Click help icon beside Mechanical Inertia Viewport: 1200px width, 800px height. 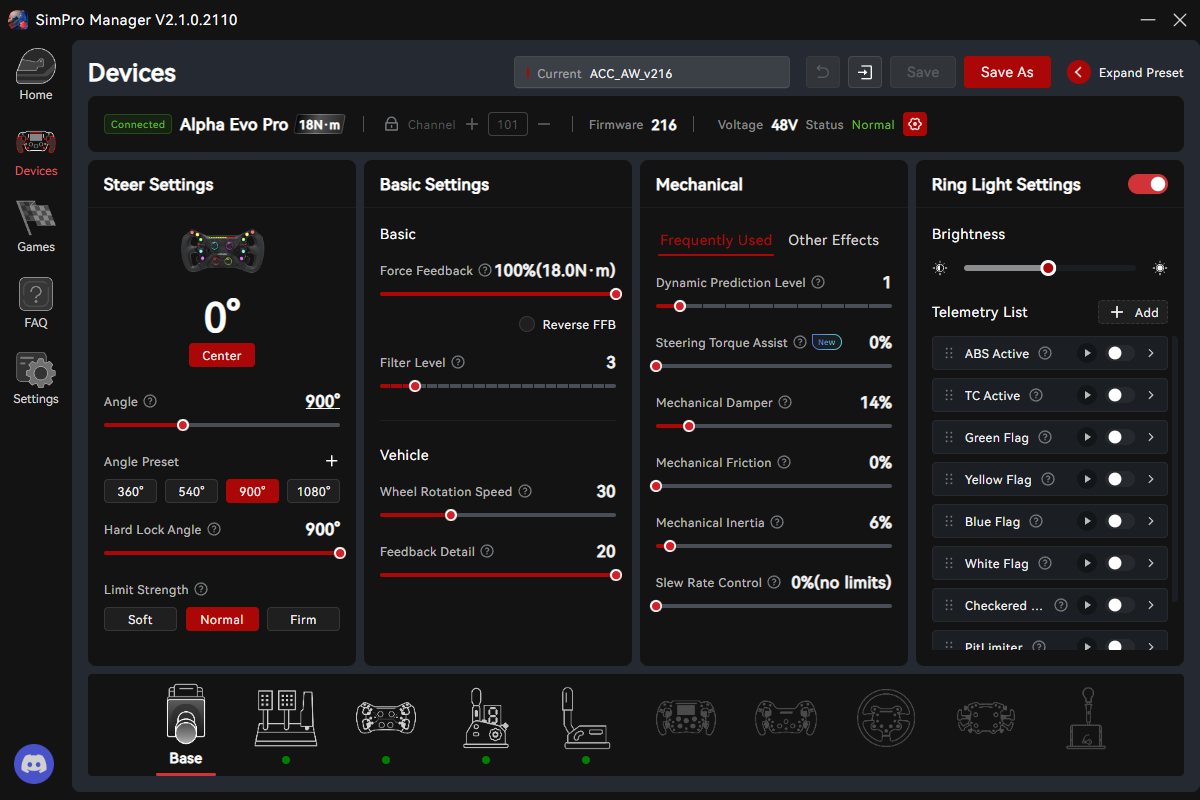pyautogui.click(x=777, y=522)
